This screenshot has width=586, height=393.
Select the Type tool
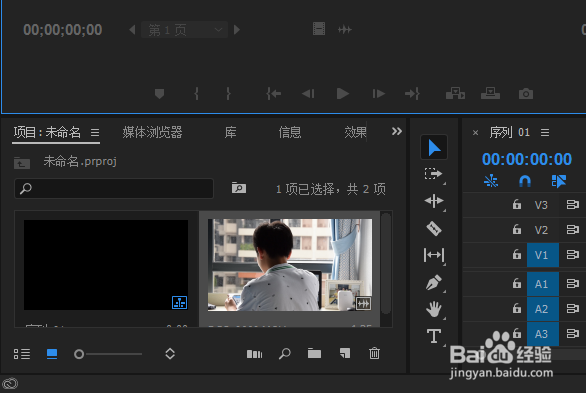click(x=434, y=336)
